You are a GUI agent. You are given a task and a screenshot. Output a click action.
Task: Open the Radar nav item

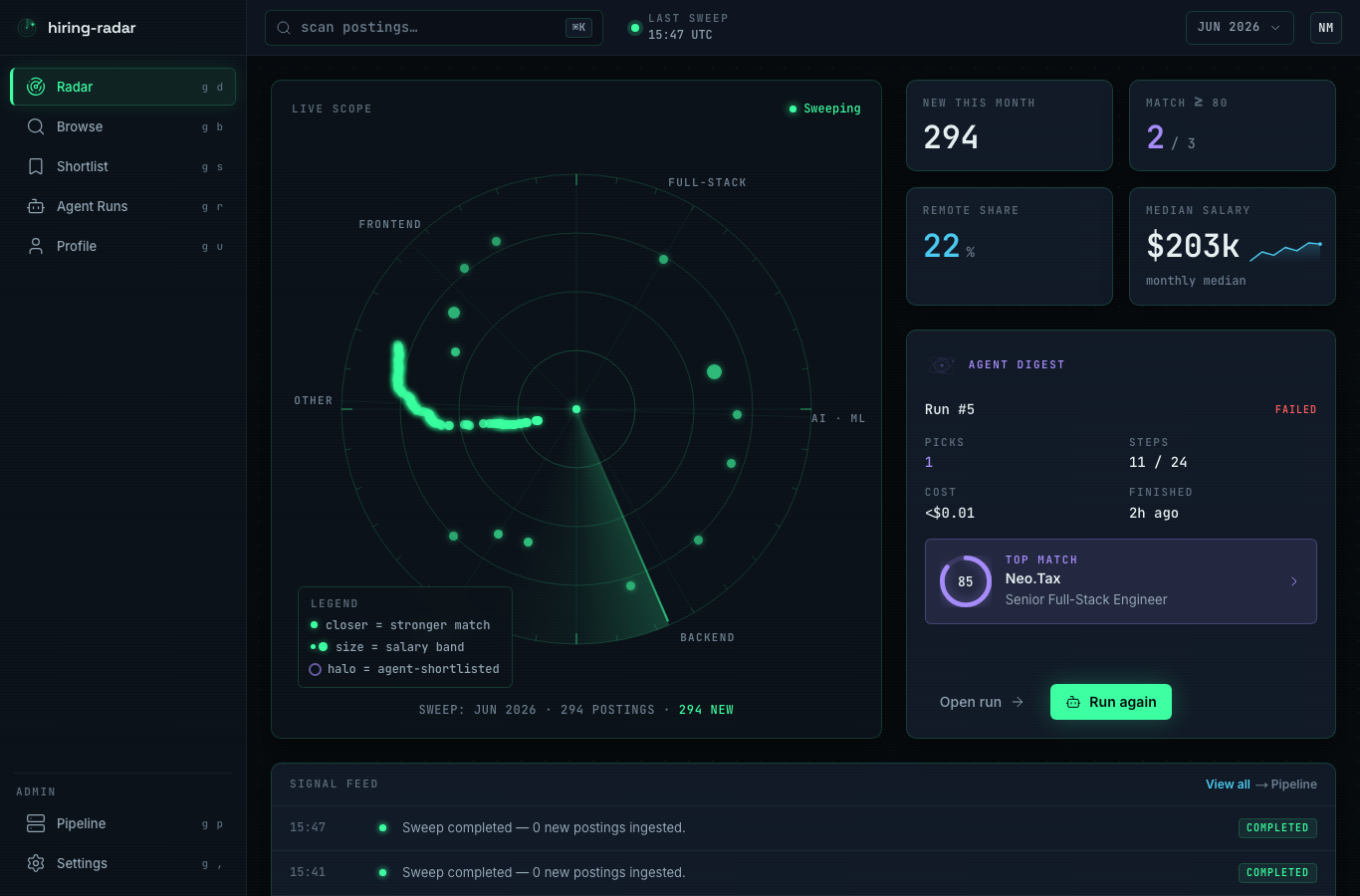point(123,87)
